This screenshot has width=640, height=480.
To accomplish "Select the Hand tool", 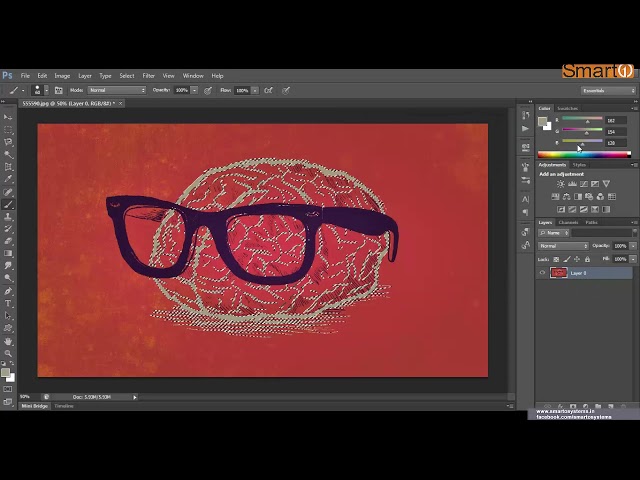I will (x=8, y=341).
